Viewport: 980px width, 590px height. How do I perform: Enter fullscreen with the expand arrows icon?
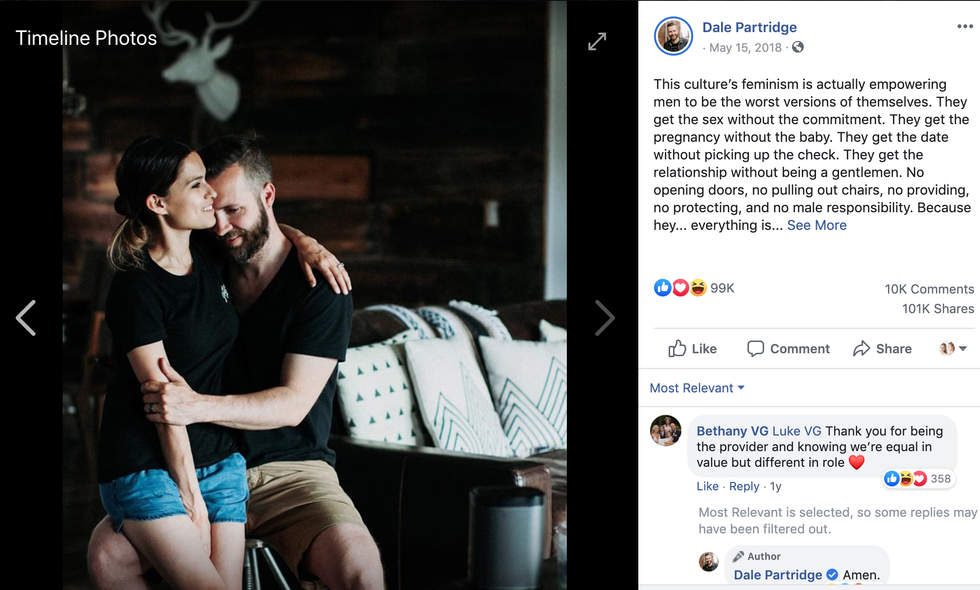(597, 41)
